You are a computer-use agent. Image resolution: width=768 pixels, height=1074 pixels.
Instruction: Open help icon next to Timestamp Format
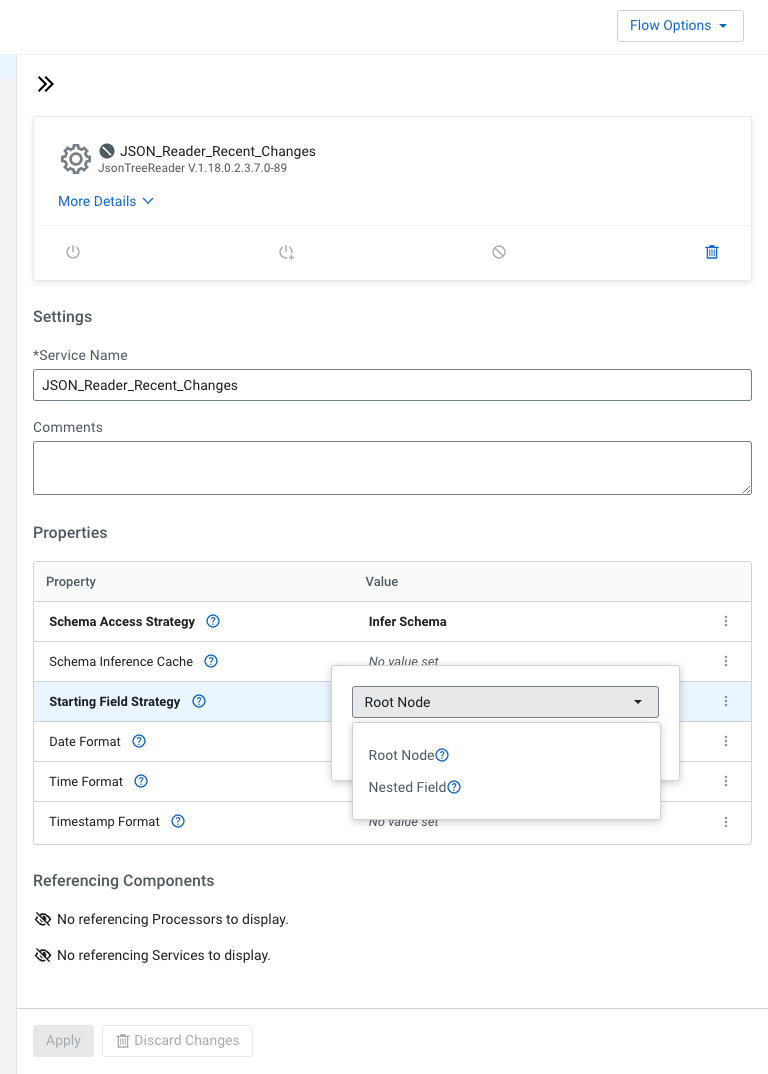[x=178, y=821]
